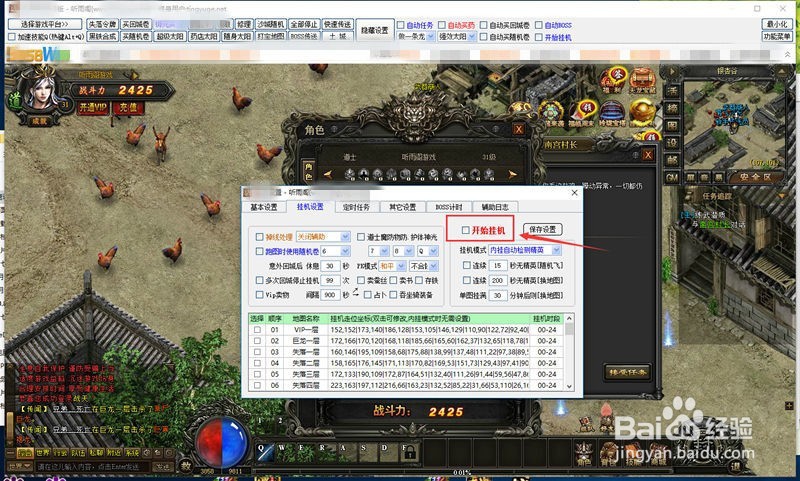
Task: Switch to the 辅助日志 tab
Action: (495, 207)
